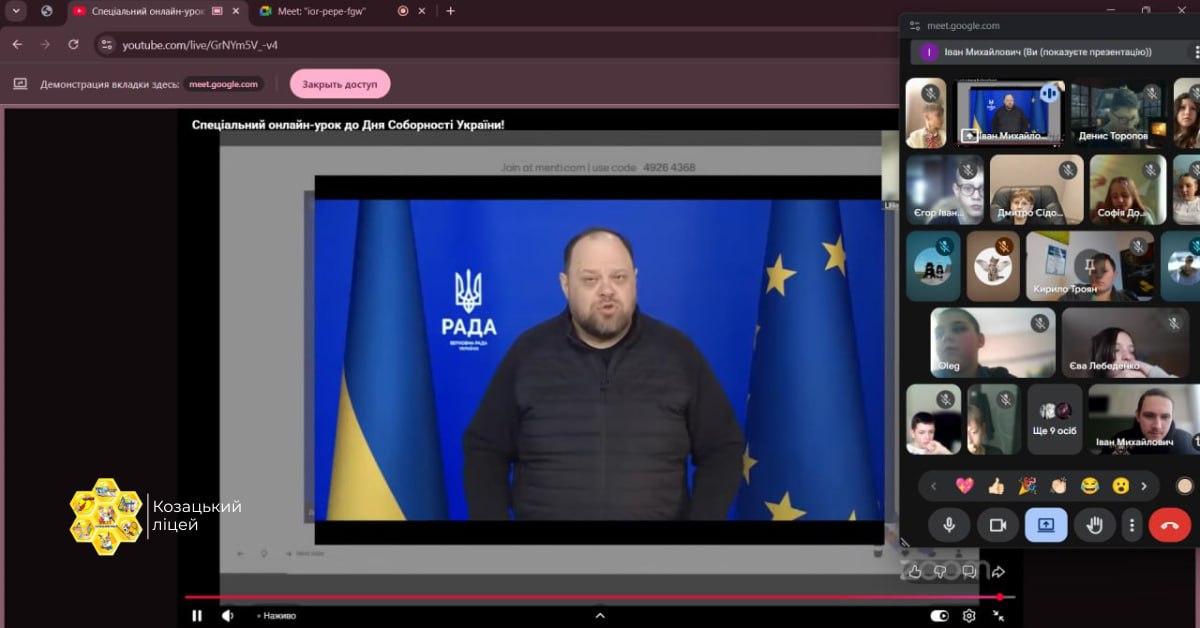
Task: Show next emoji reactions with right arrow
Action: pyautogui.click(x=1144, y=486)
